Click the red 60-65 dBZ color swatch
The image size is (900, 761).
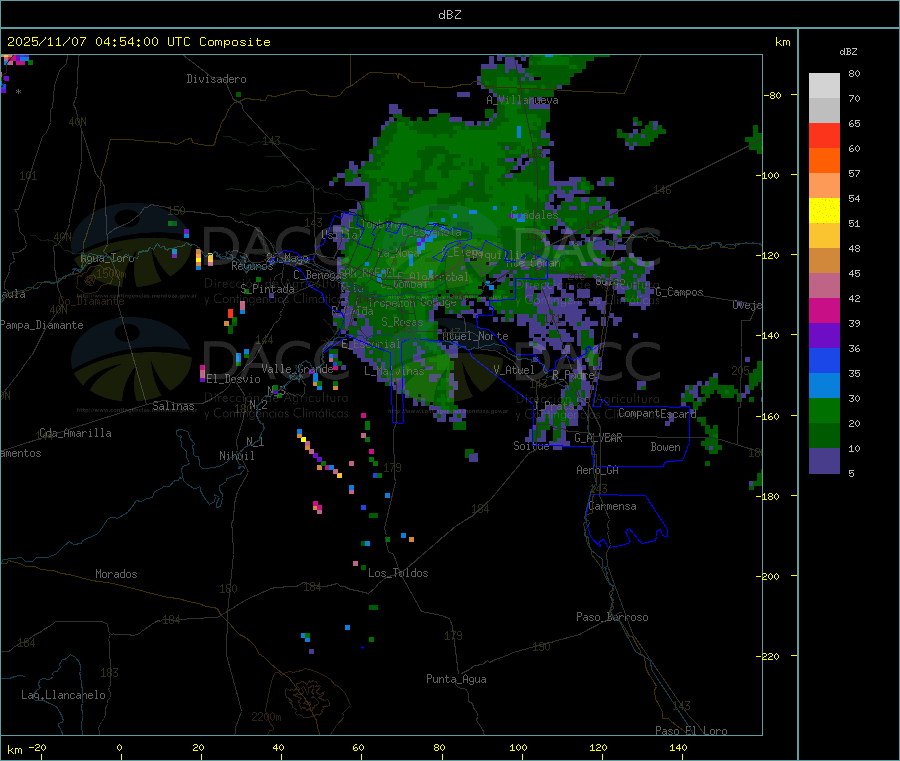coord(824,135)
